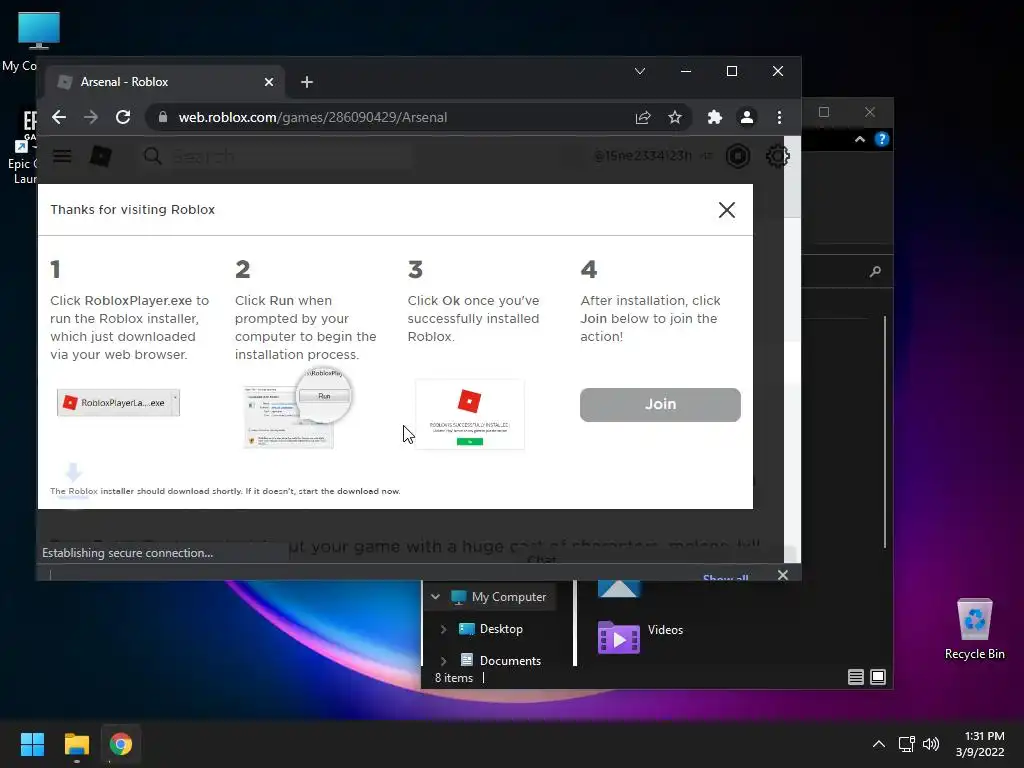The image size is (1024, 768).
Task: Open the tab search dropdown chevron
Action: tap(640, 71)
